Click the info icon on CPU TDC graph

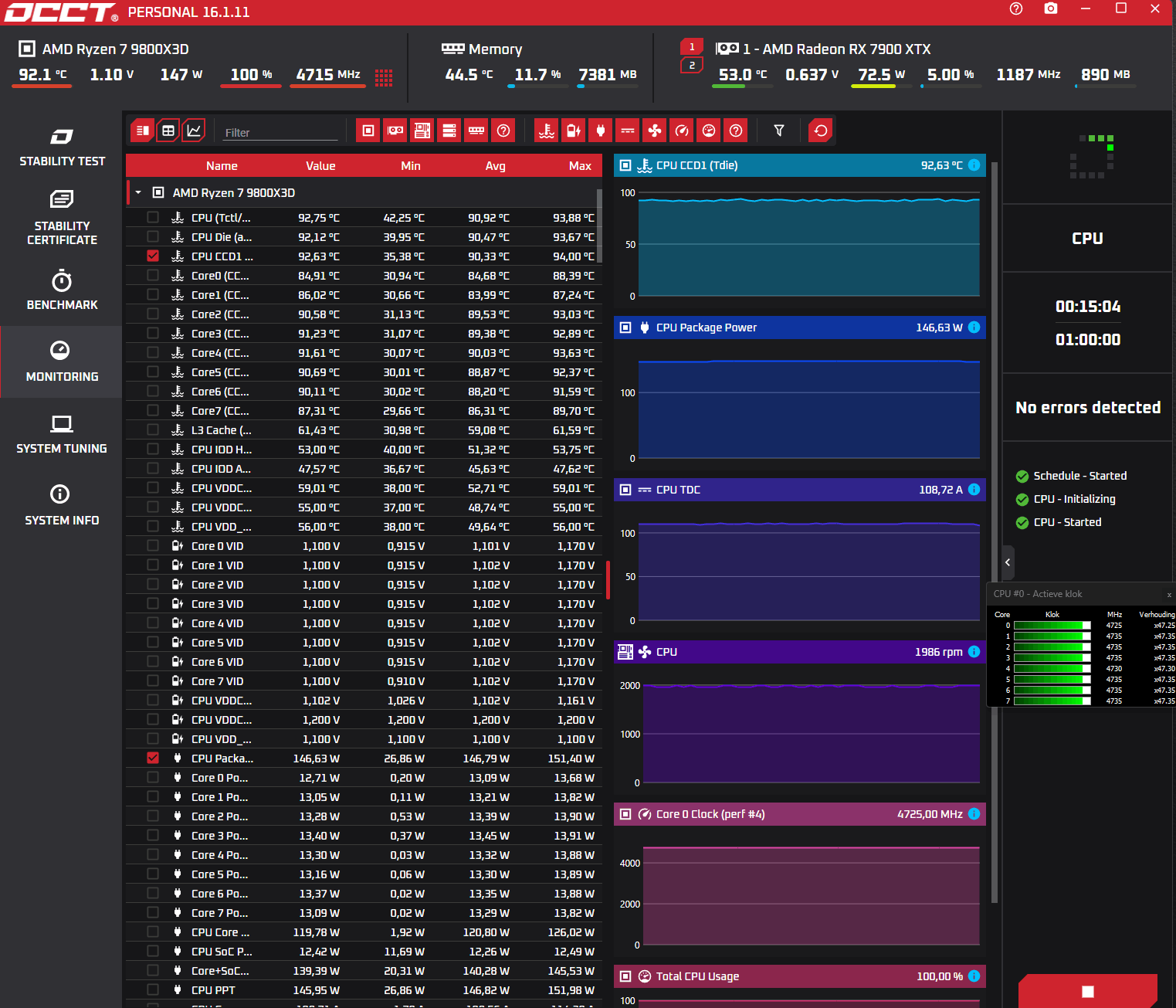(x=974, y=490)
